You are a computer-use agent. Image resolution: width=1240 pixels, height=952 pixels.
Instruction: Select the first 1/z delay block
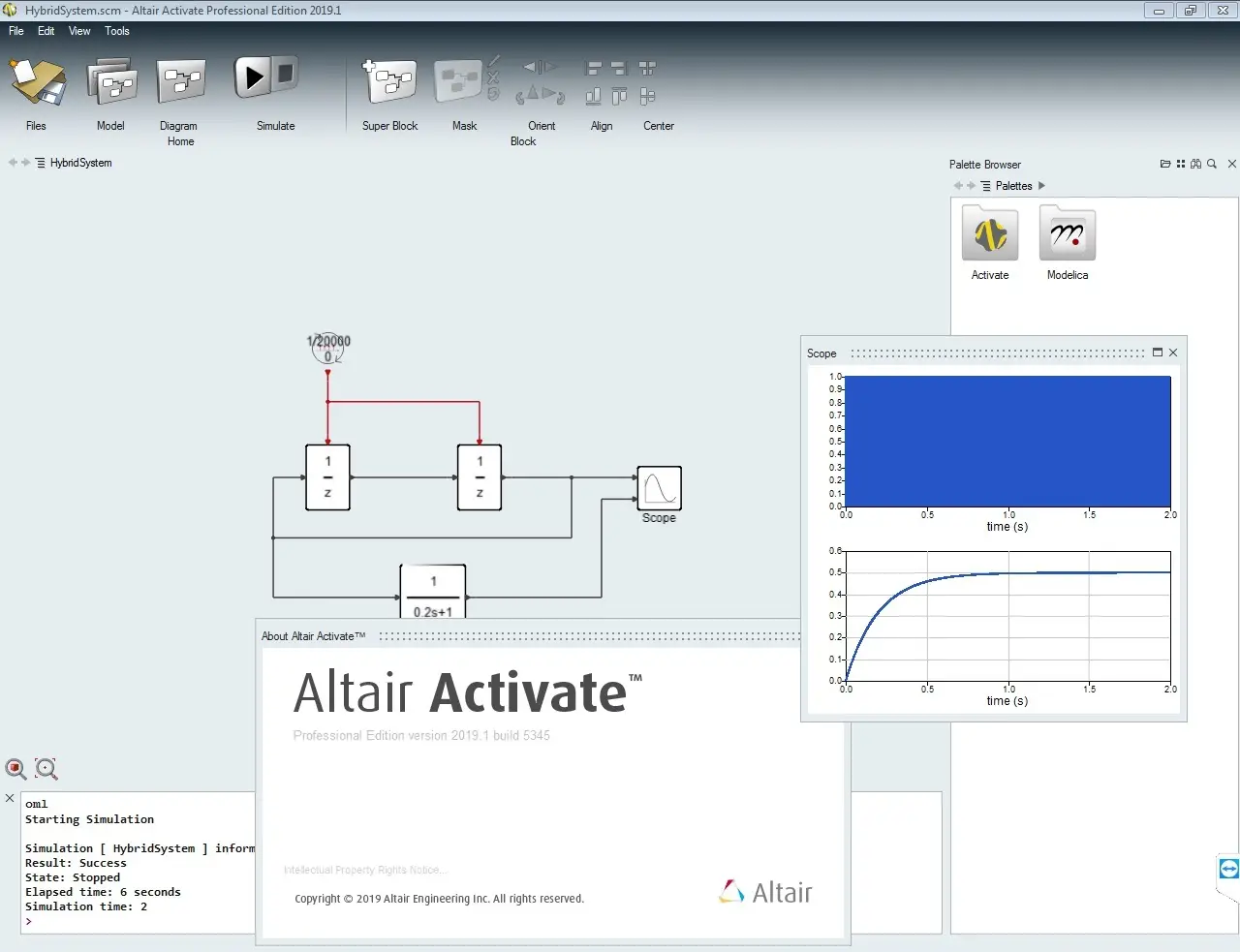tap(327, 477)
